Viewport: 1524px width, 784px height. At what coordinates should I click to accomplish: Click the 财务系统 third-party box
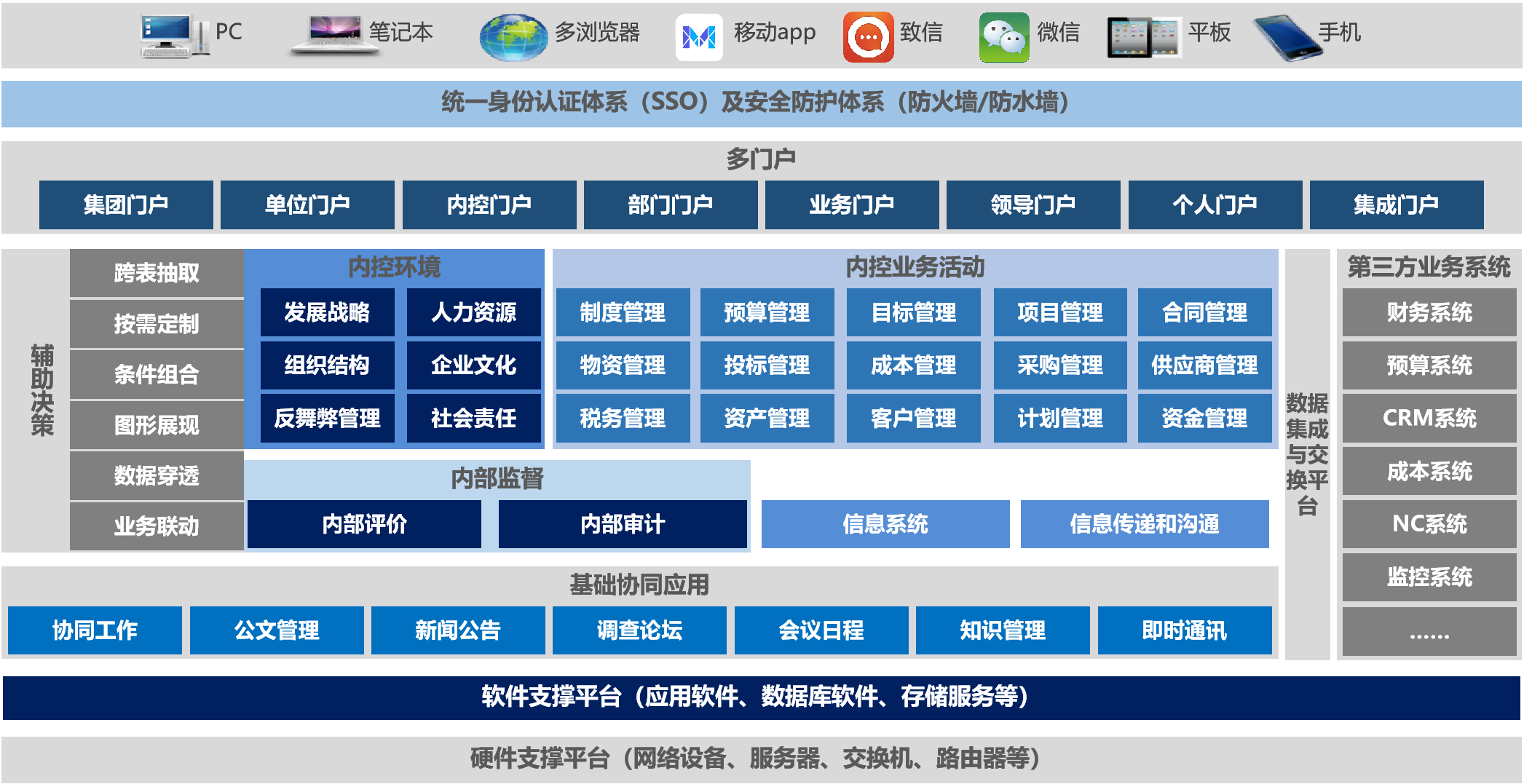[1430, 312]
